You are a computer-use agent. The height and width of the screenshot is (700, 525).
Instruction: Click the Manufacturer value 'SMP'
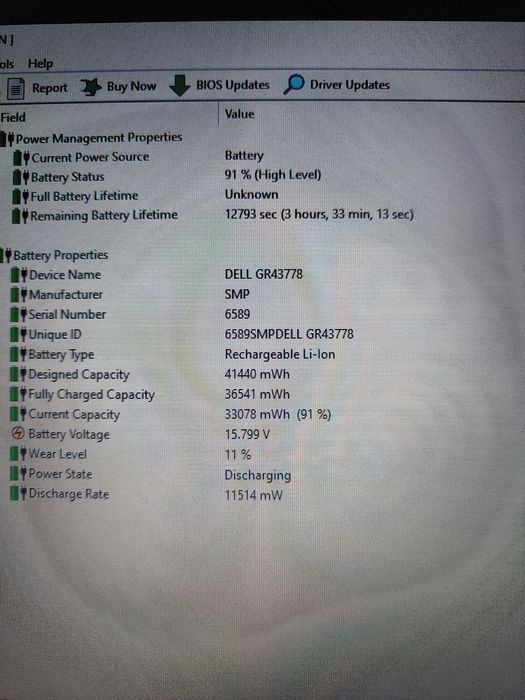coord(237,294)
